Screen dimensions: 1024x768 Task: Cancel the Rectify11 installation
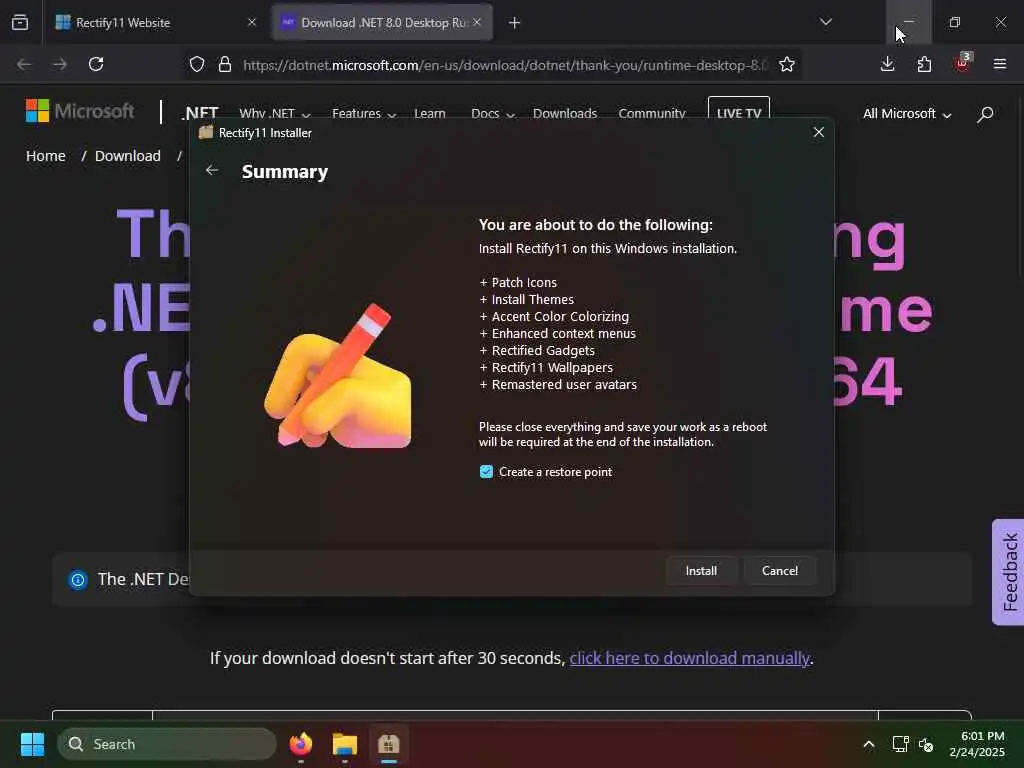pos(780,571)
